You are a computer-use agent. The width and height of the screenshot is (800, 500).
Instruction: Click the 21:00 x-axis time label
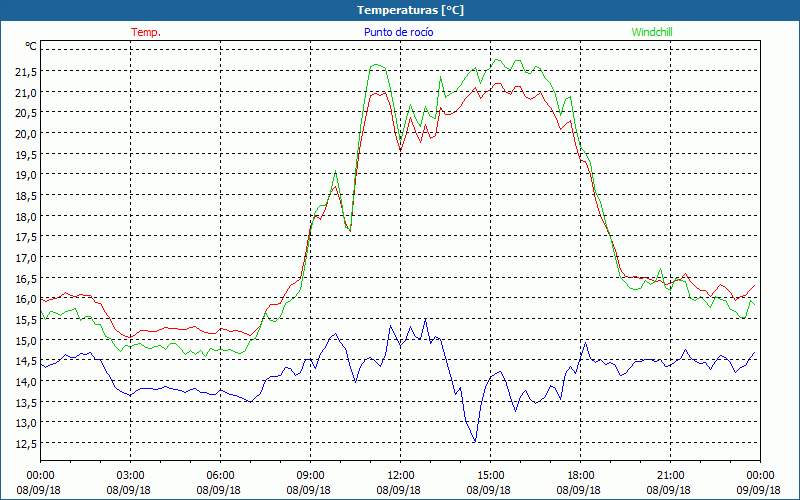coord(670,476)
